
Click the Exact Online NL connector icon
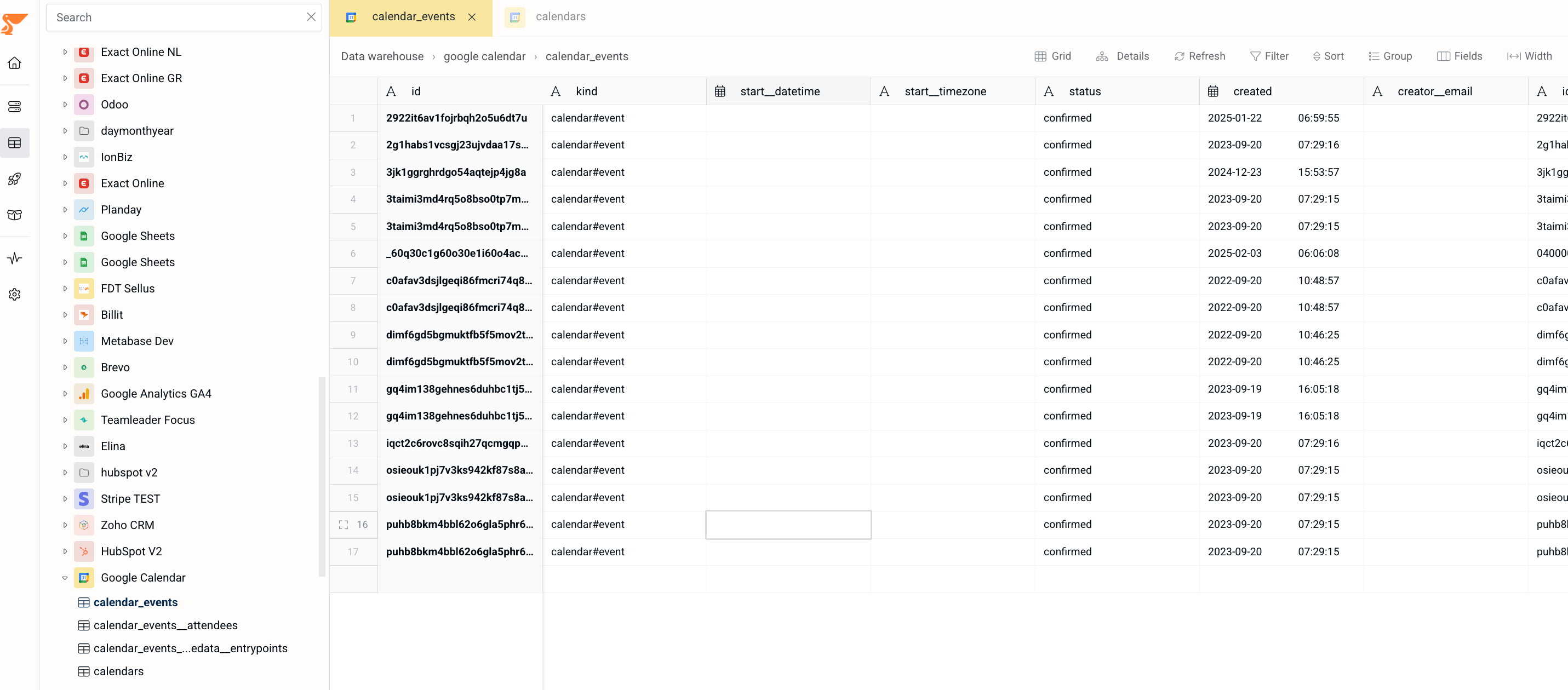click(x=84, y=53)
